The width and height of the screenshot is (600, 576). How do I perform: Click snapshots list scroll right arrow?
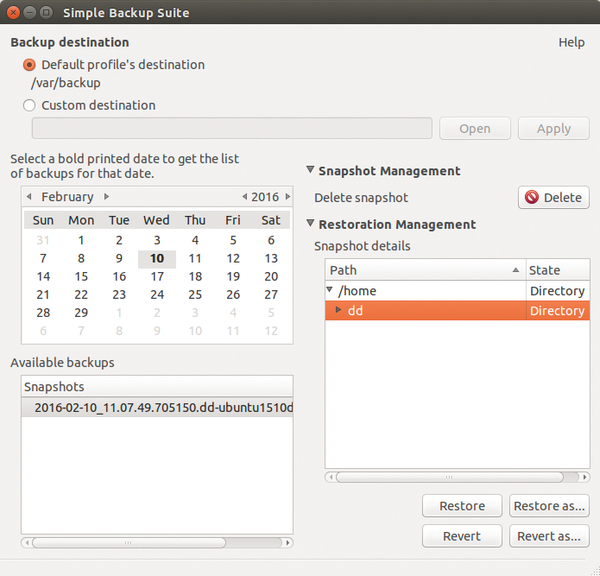[288, 542]
